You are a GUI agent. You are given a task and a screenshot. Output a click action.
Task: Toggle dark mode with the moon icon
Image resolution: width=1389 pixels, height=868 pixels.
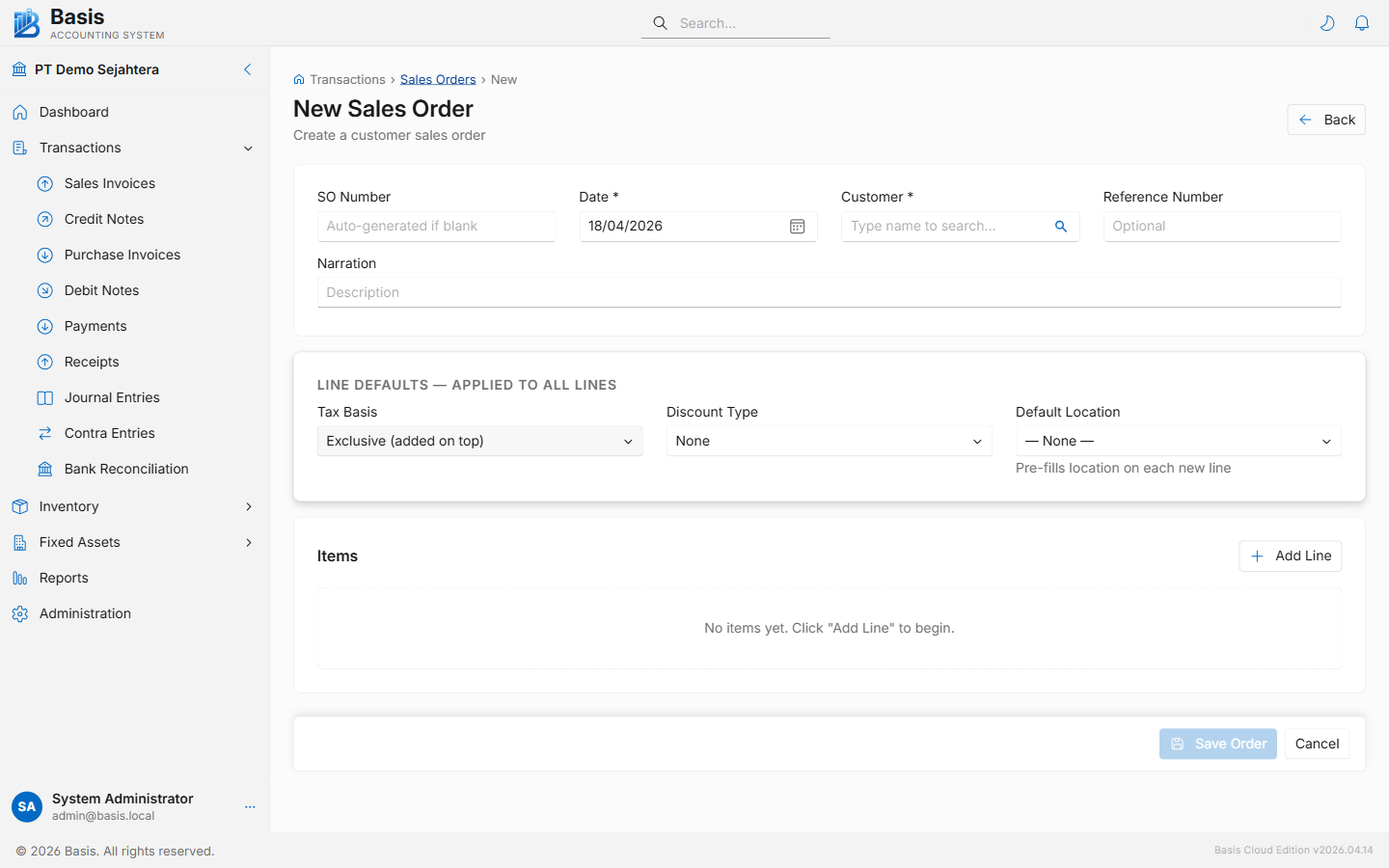(x=1327, y=22)
